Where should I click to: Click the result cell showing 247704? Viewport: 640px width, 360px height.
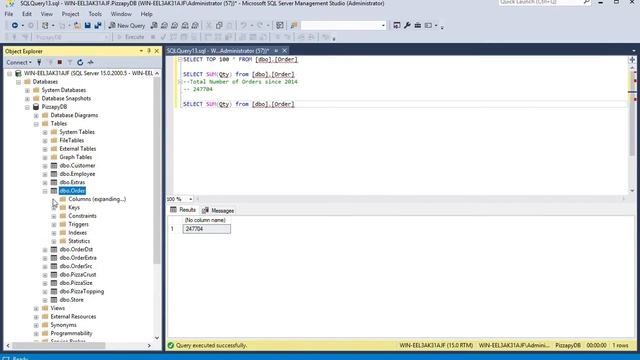tap(207, 229)
